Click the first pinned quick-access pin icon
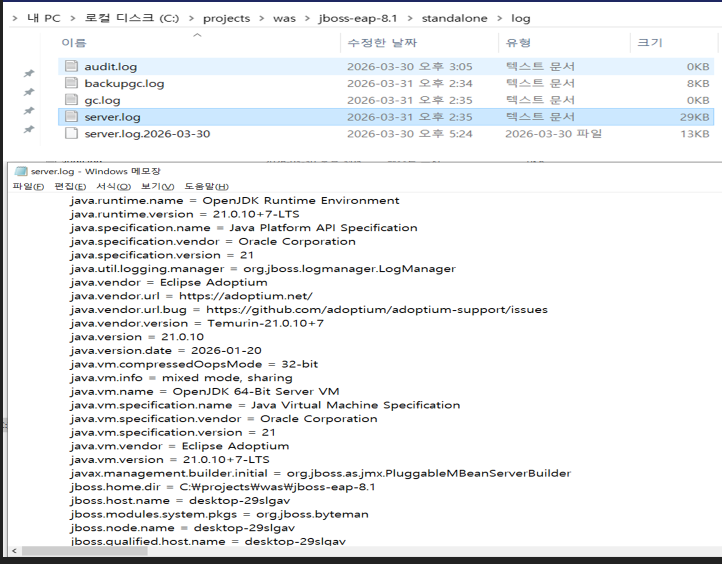722x564 pixels. [29, 74]
